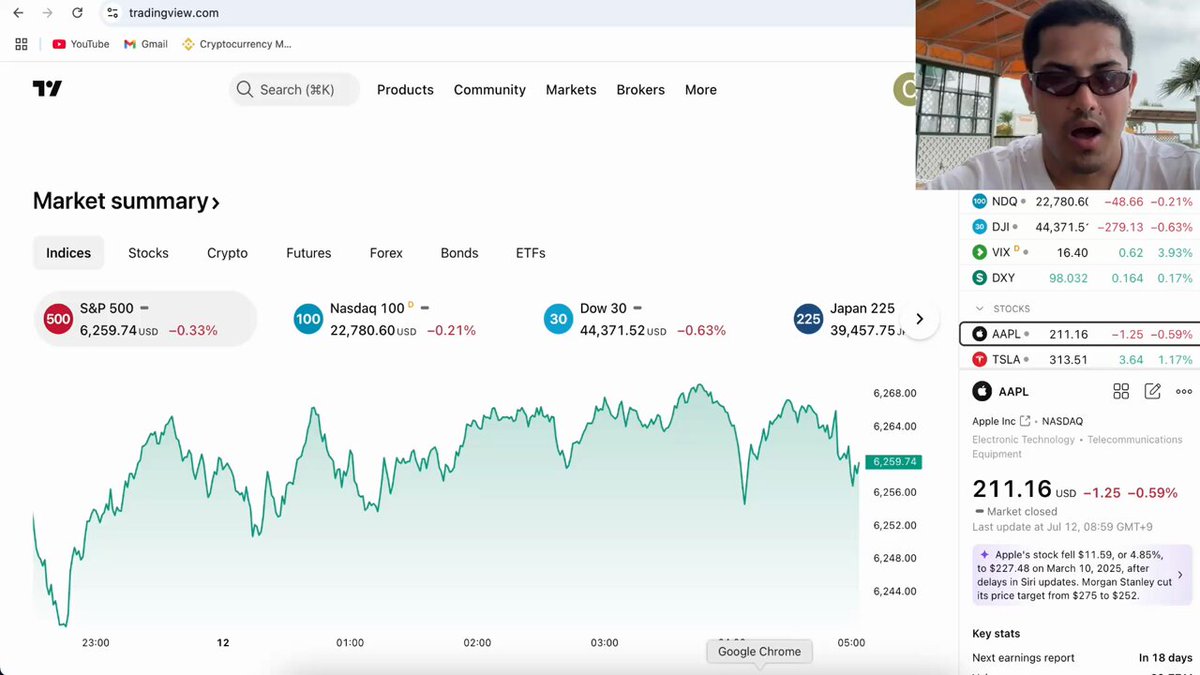Open the YouTube bookmark
Image resolution: width=1200 pixels, height=675 pixels.
pyautogui.click(x=81, y=44)
